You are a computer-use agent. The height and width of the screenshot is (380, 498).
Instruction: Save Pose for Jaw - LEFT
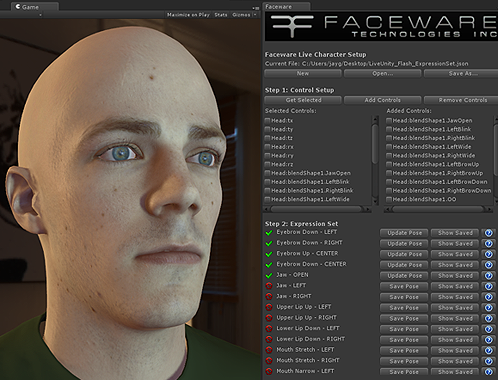404,286
